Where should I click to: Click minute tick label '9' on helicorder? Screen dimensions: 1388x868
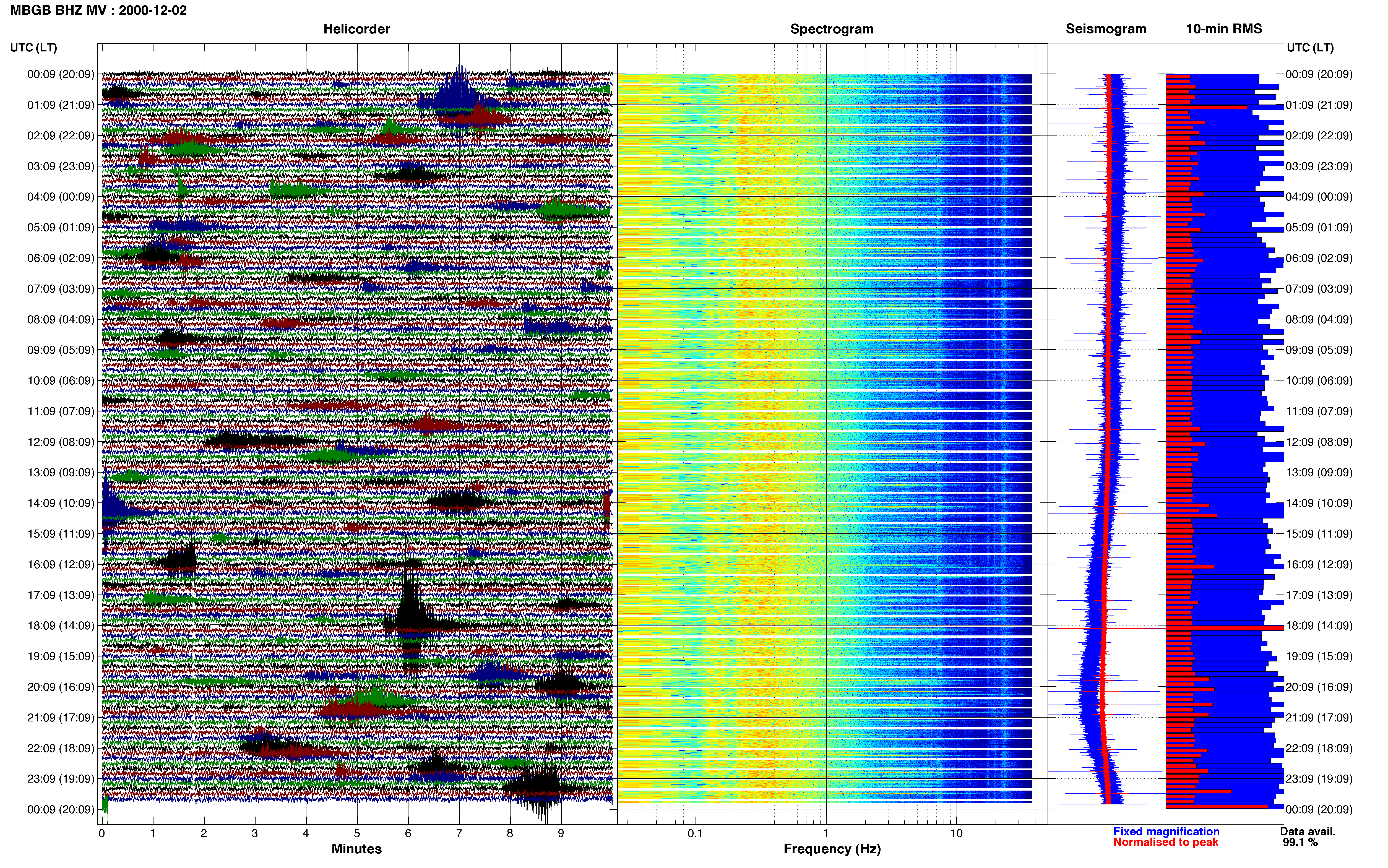coord(561,833)
